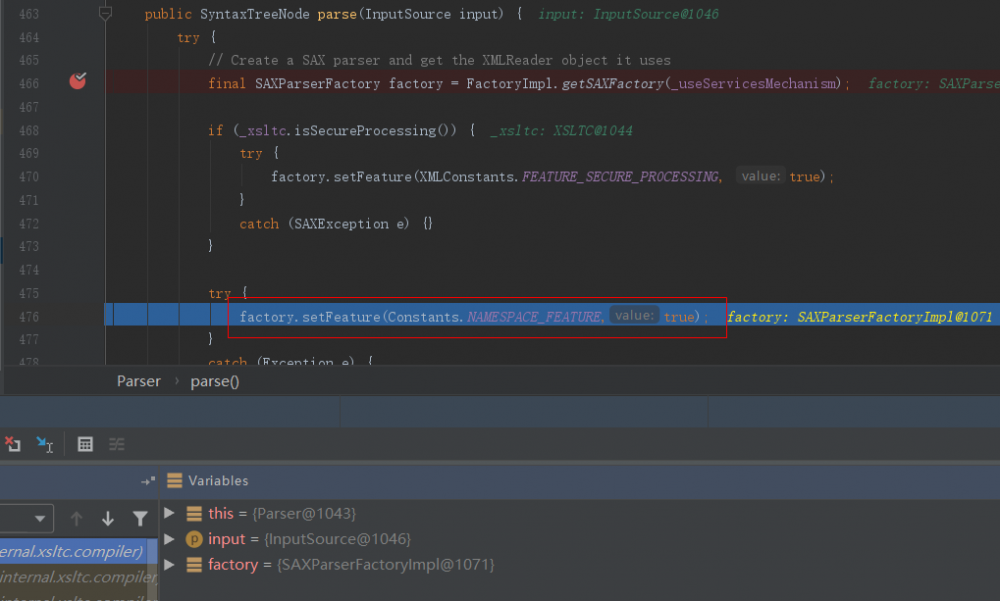Toggle the frames filter funnel icon
Viewport: 1000px width, 601px height.
point(140,518)
